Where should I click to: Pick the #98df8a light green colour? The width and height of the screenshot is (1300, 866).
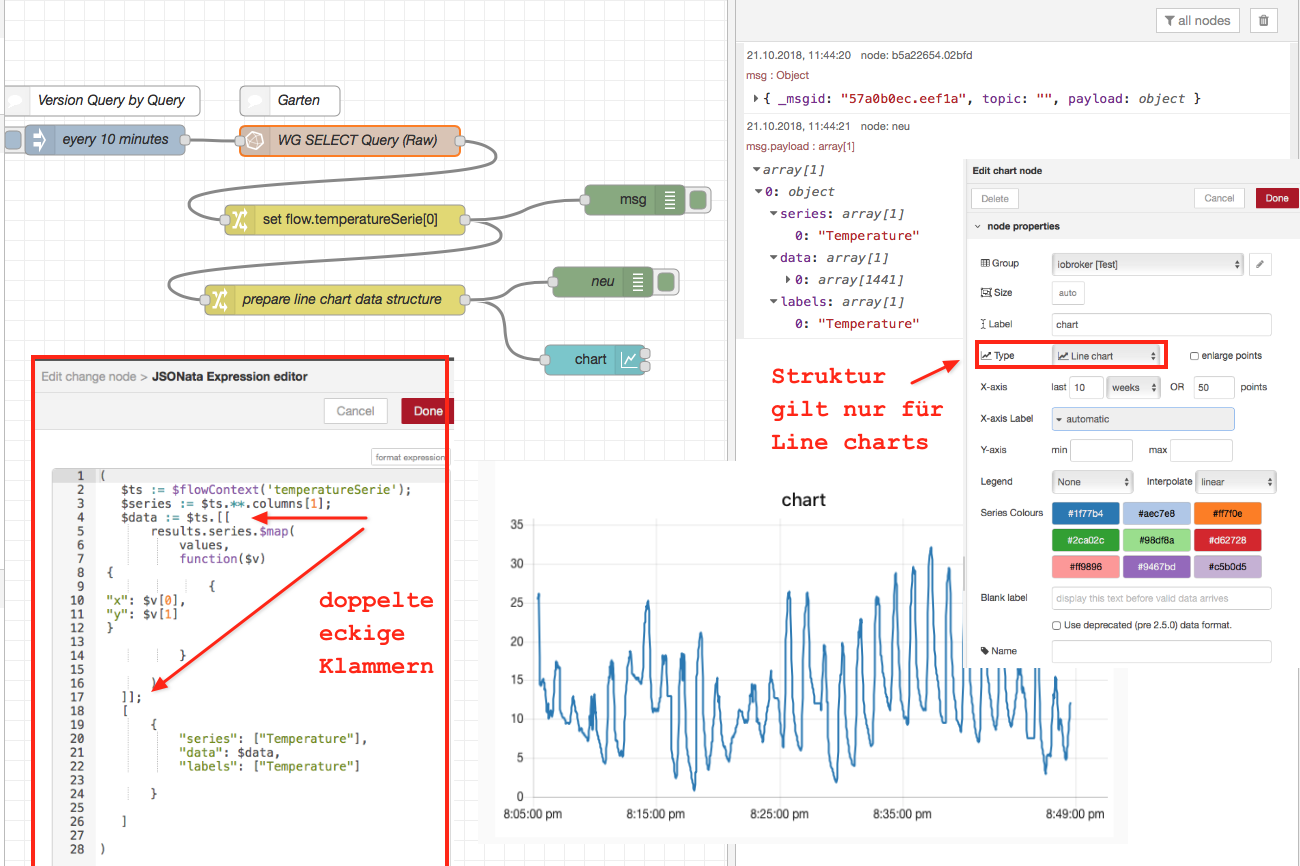1157,540
